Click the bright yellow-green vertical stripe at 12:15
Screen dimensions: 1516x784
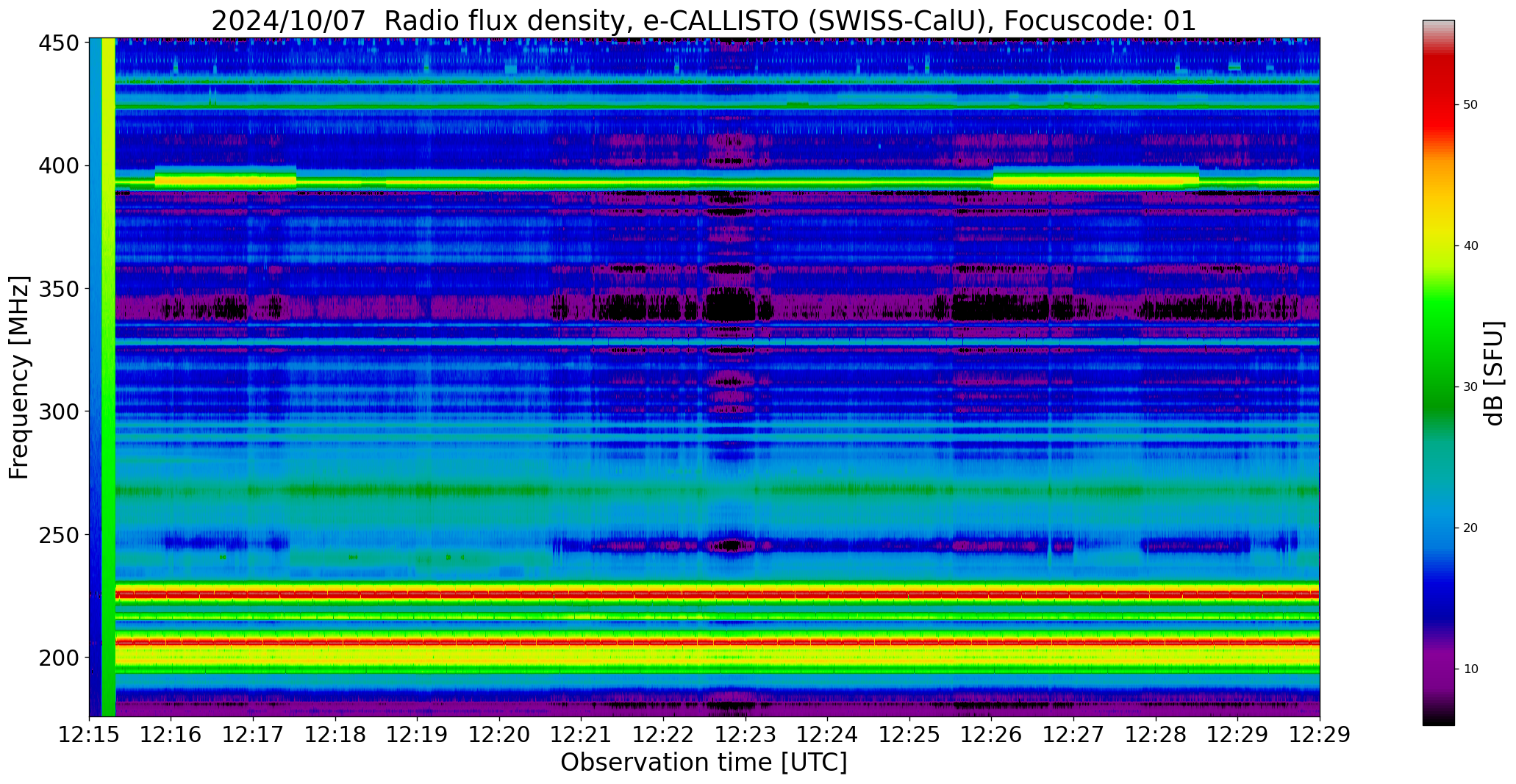point(109,377)
